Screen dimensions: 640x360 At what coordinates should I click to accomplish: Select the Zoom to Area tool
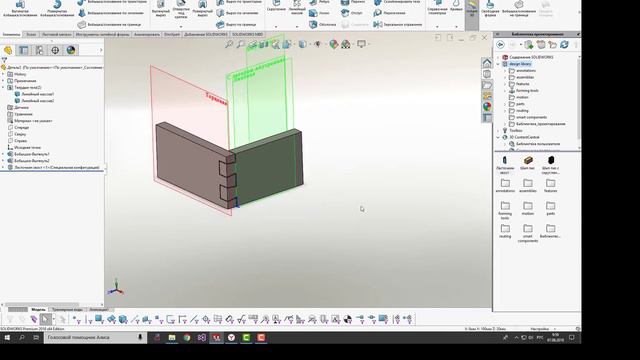241,44
